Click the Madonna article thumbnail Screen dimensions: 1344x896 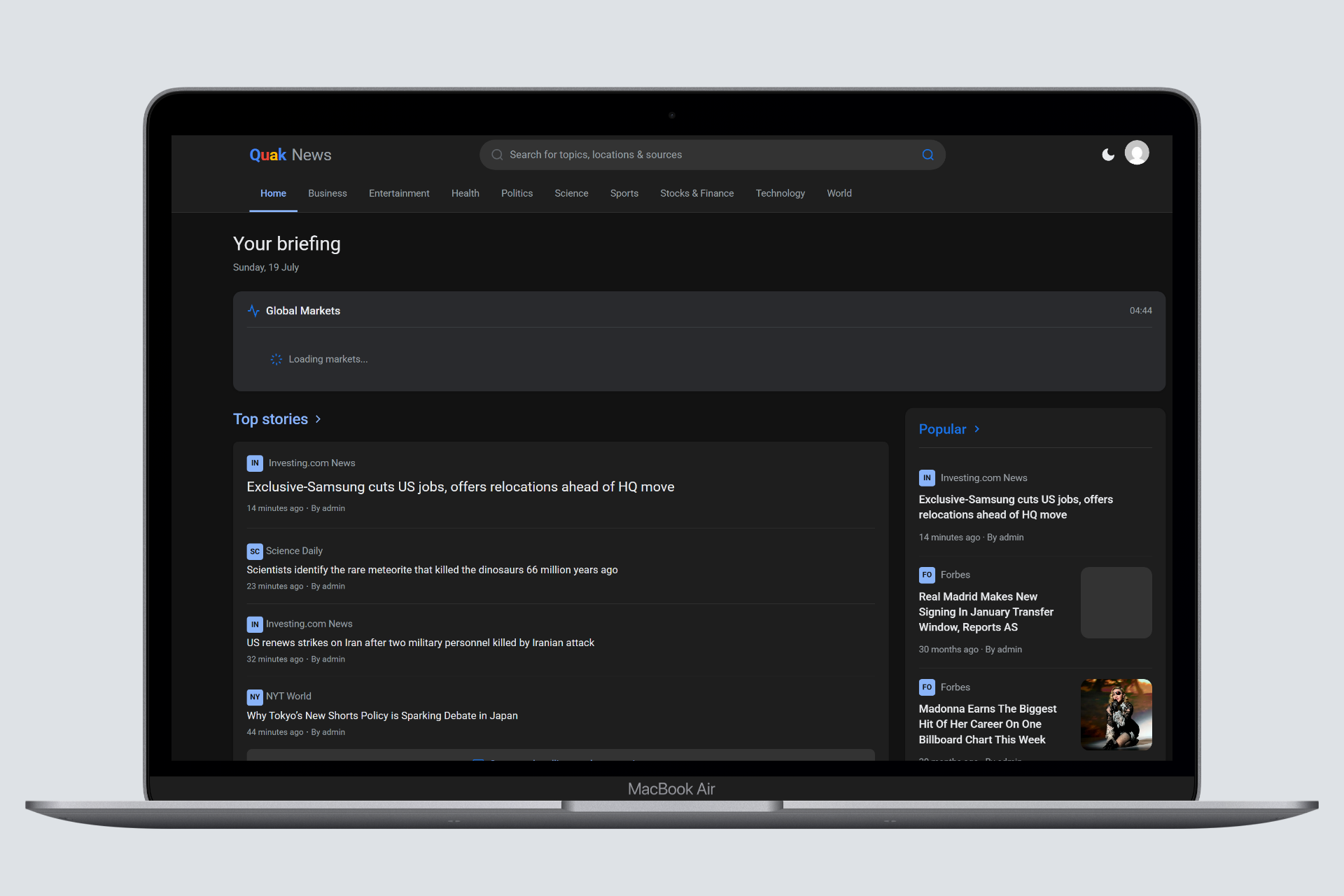coord(1116,715)
